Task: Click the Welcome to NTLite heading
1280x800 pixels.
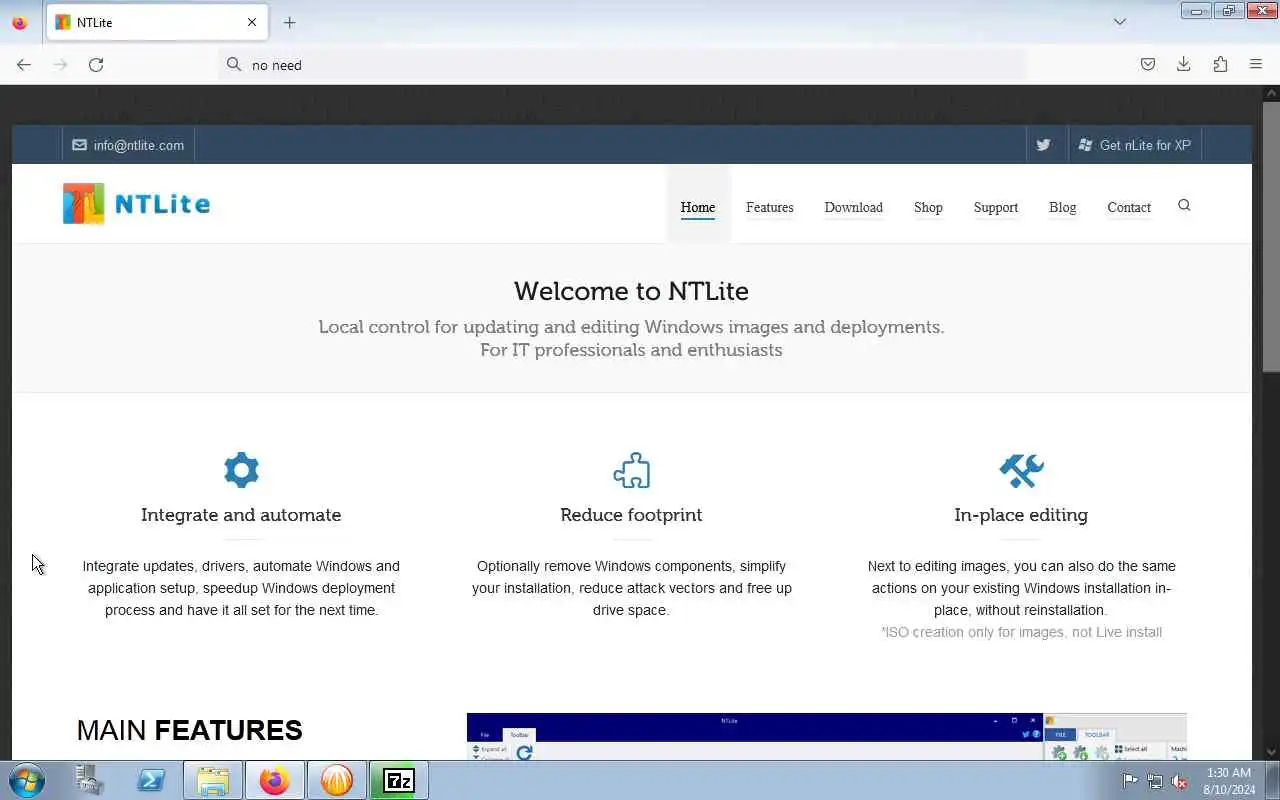Action: coord(631,291)
